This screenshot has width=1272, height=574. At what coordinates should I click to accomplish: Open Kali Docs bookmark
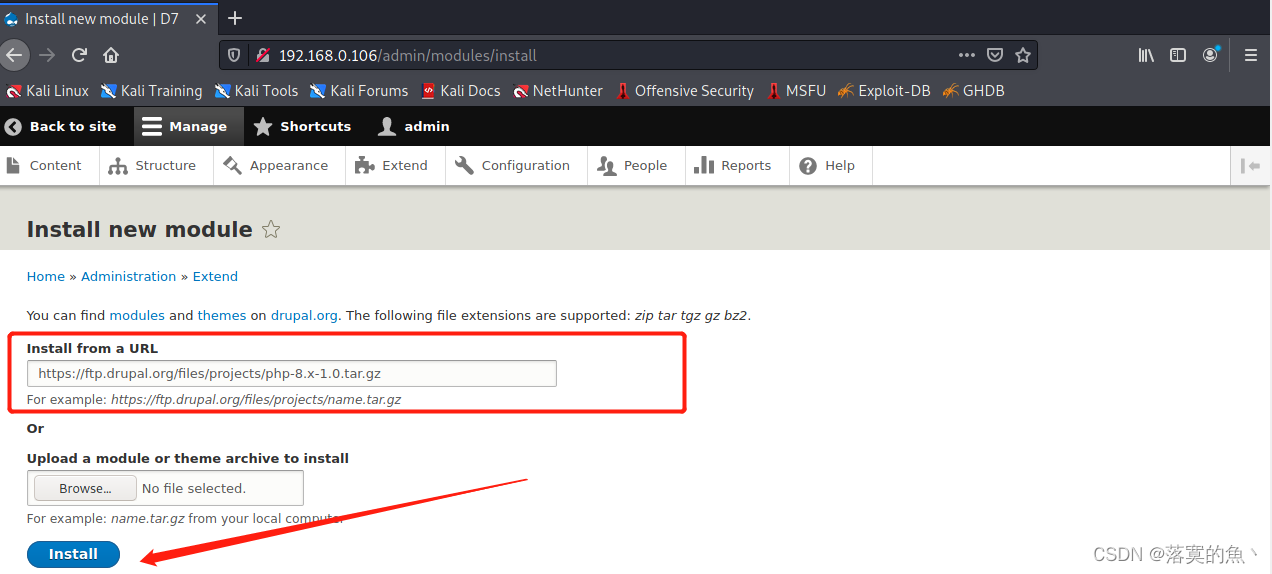point(461,90)
